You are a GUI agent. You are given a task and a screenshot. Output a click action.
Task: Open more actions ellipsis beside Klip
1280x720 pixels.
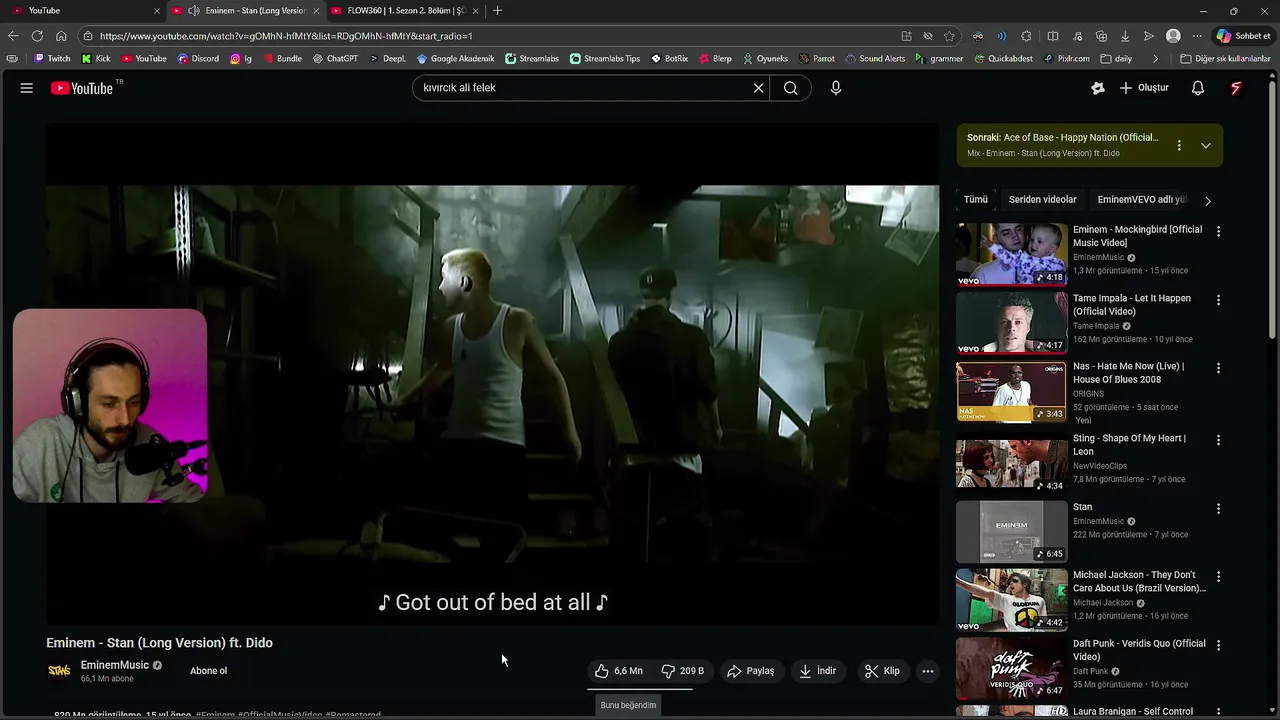coord(928,671)
